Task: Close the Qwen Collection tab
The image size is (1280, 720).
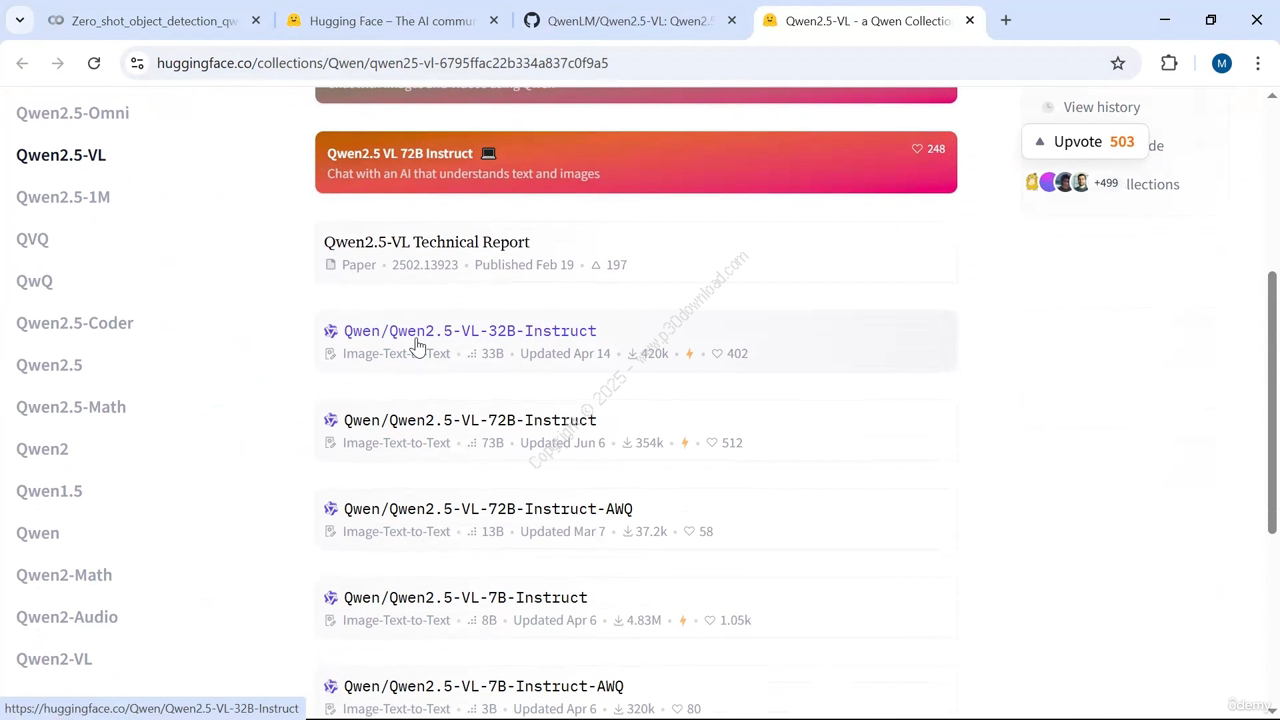Action: (x=969, y=20)
